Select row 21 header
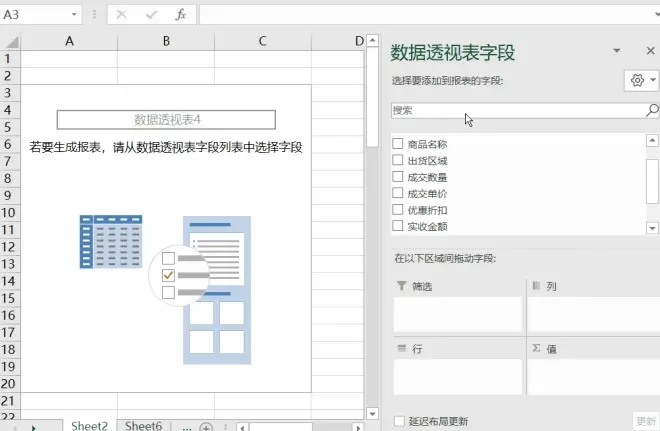This screenshot has width=660, height=431. click(8, 401)
